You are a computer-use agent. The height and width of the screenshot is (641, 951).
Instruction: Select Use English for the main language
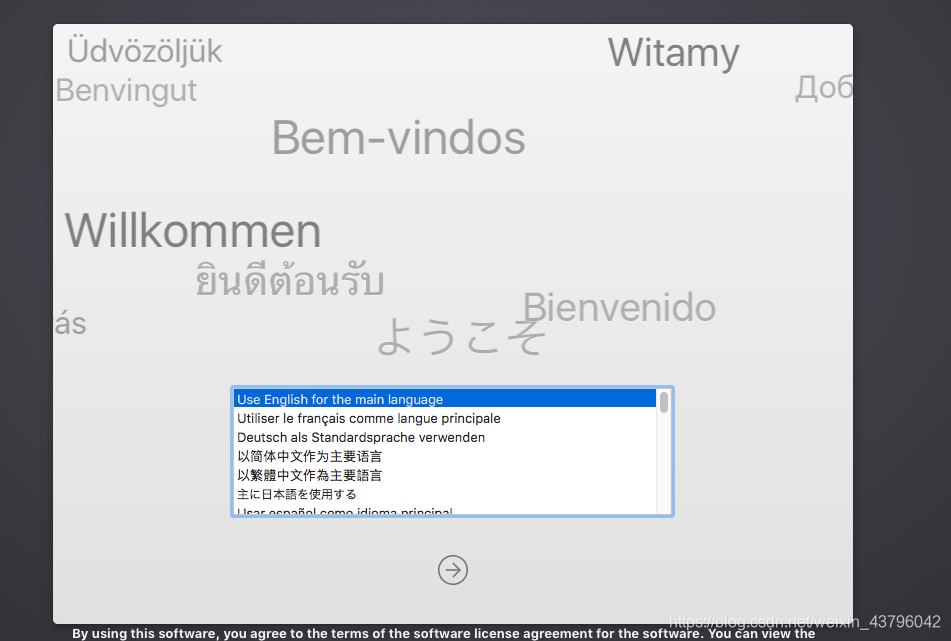point(445,399)
